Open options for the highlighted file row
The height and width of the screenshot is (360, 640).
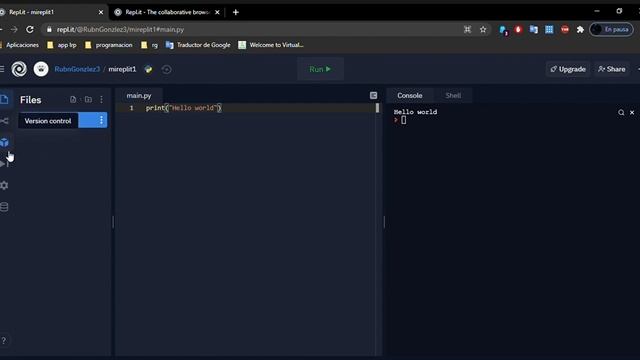click(101, 120)
